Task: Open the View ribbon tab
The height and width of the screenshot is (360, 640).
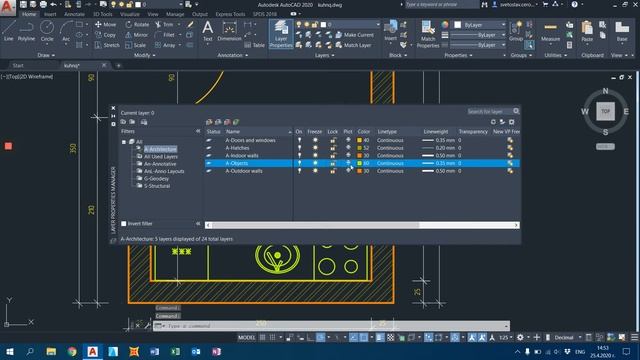Action: (x=153, y=14)
